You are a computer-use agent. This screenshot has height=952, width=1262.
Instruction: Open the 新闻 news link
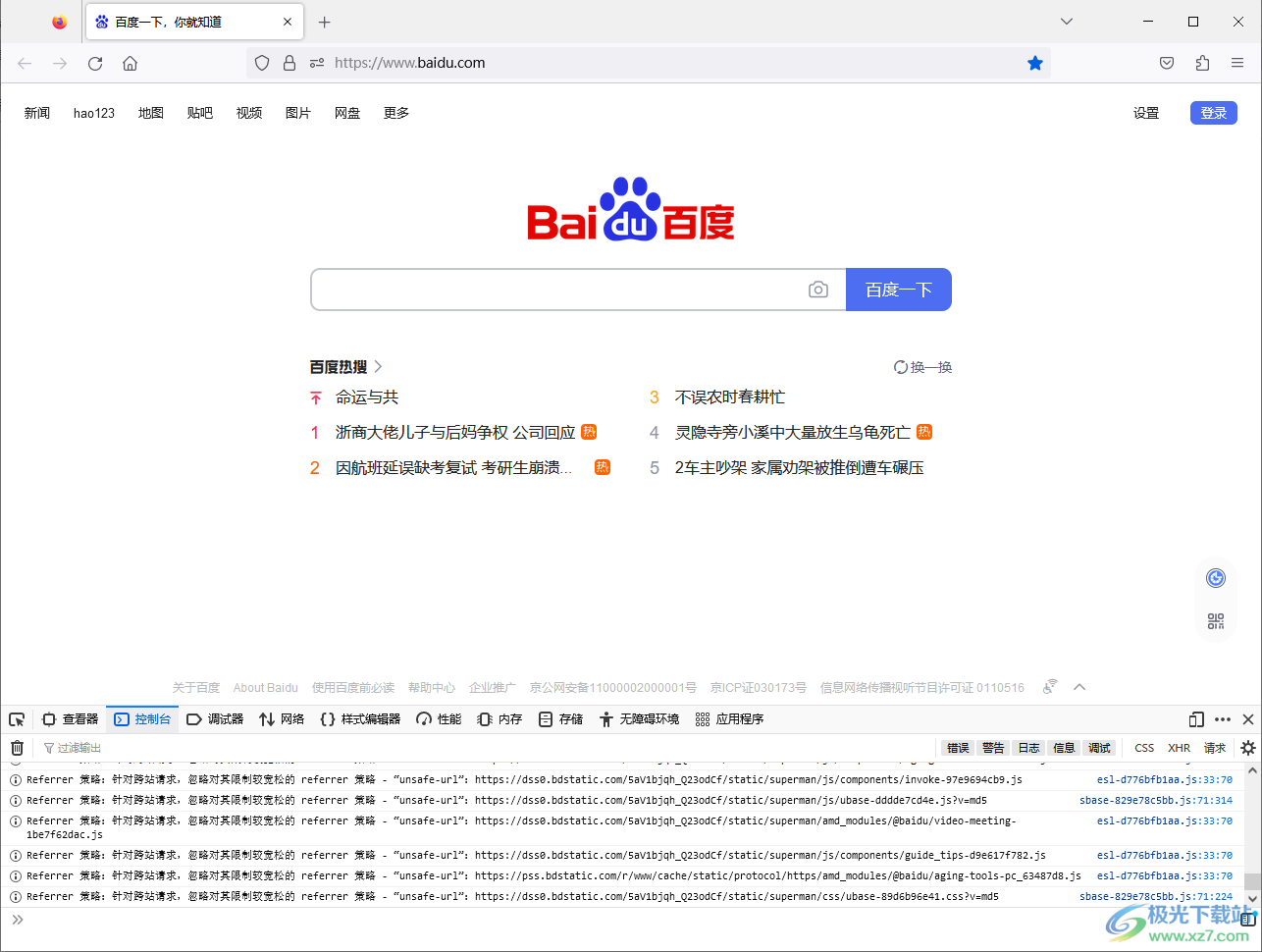click(37, 113)
